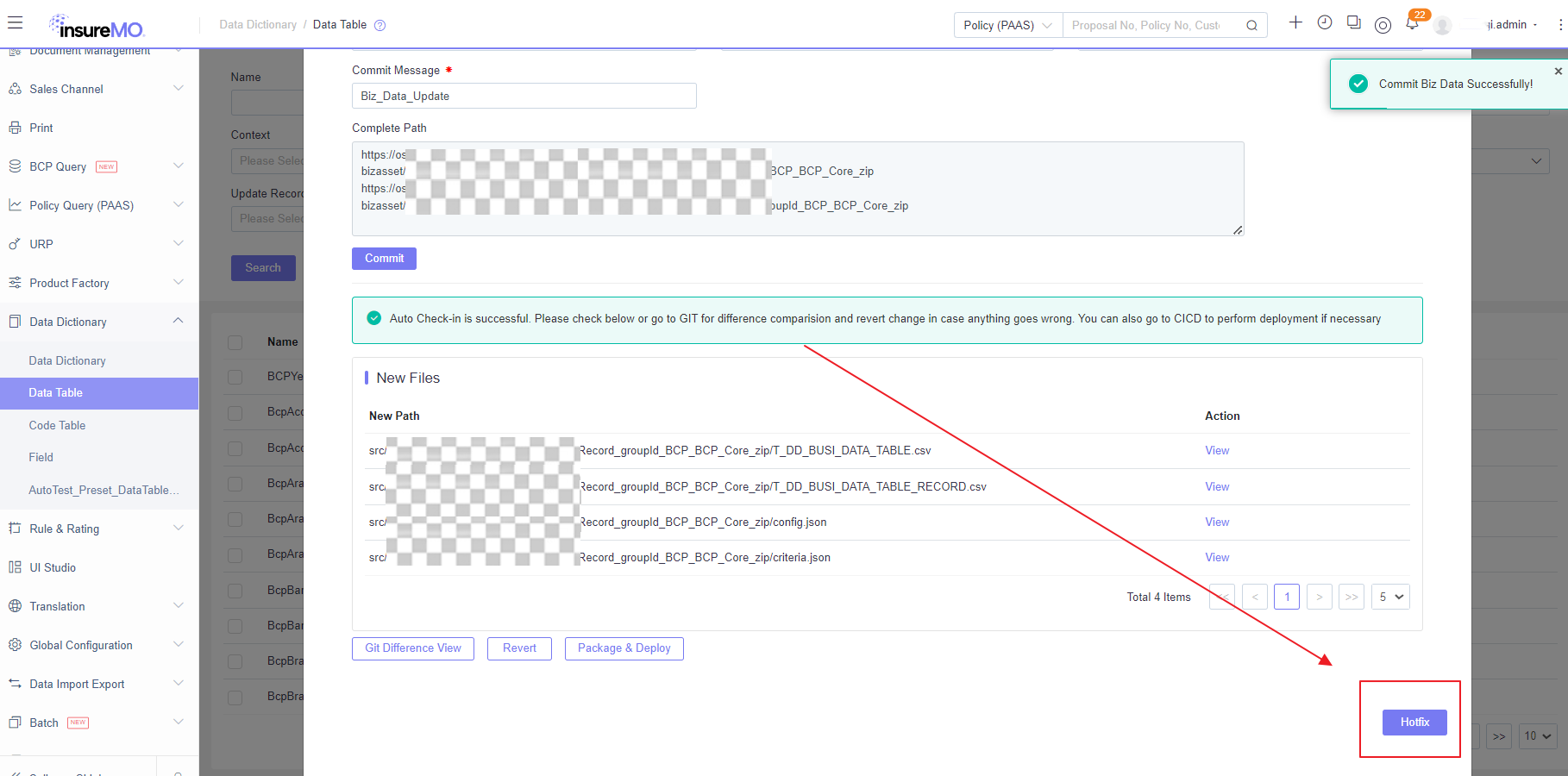This screenshot has width=1568, height=776.
Task: Select the BCP Query sidebar icon
Action: [x=16, y=166]
